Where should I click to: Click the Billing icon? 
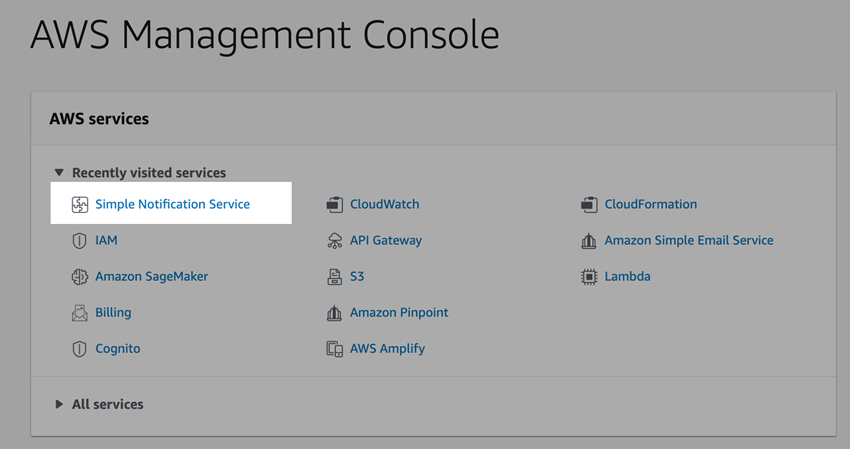point(80,313)
